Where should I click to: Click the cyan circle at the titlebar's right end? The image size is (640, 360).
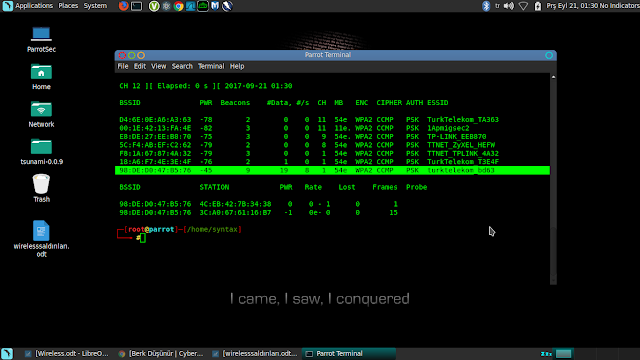(x=549, y=55)
